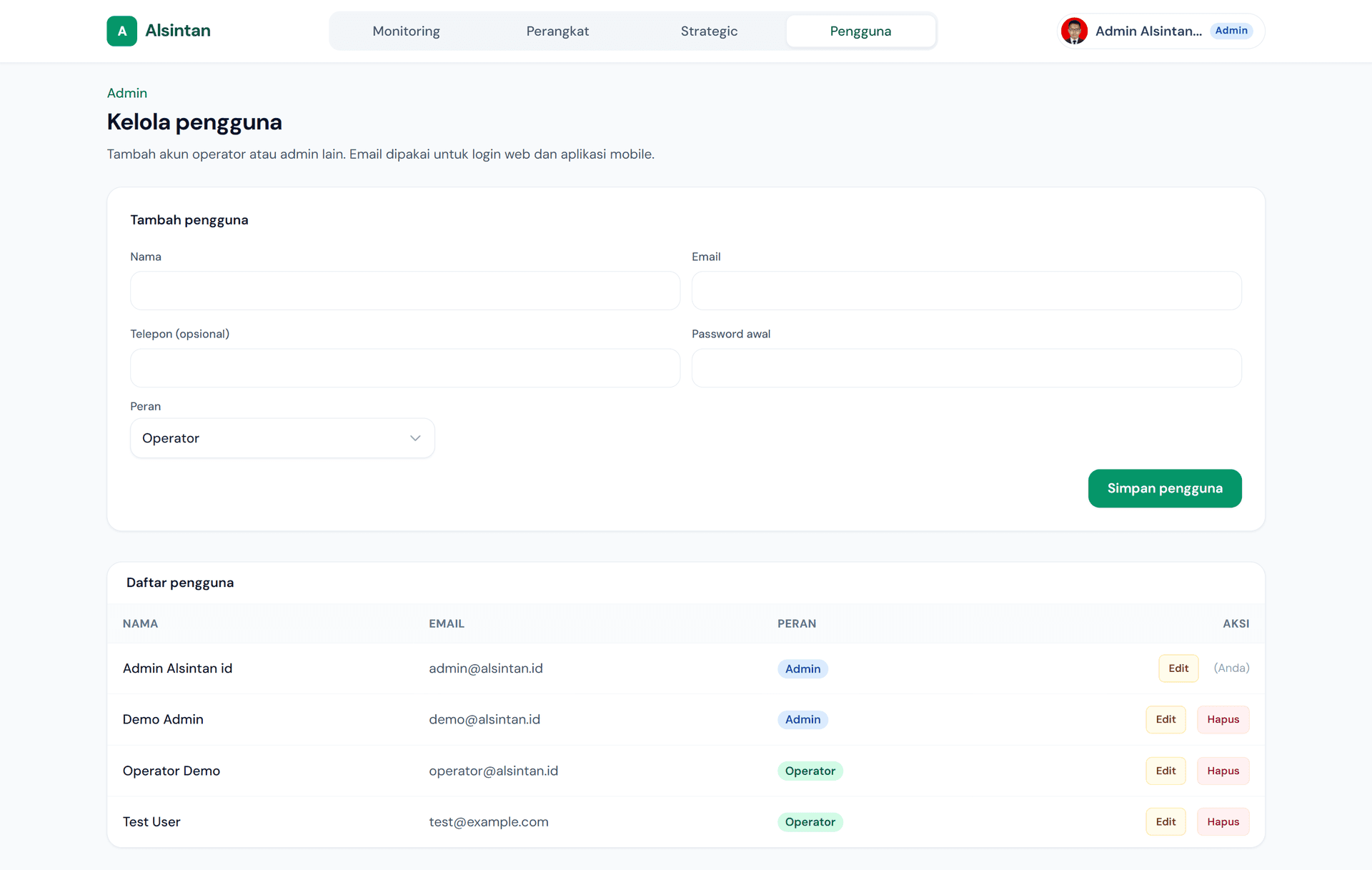
Task: Click the email admin@alsintan.id
Action: 486,668
